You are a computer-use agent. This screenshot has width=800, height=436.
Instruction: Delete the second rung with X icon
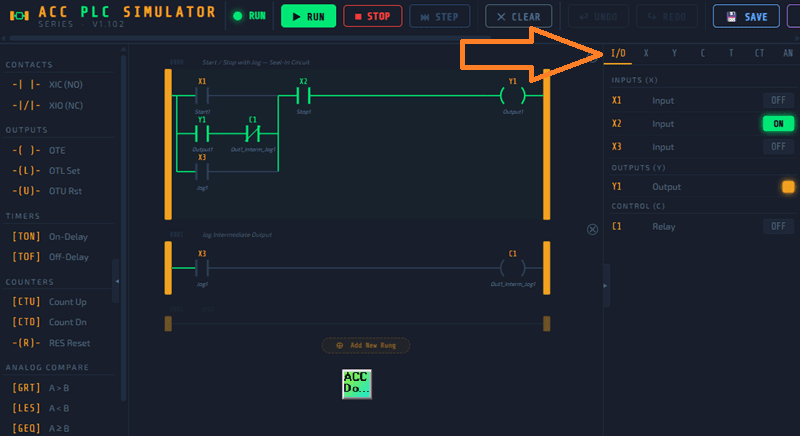pos(592,229)
